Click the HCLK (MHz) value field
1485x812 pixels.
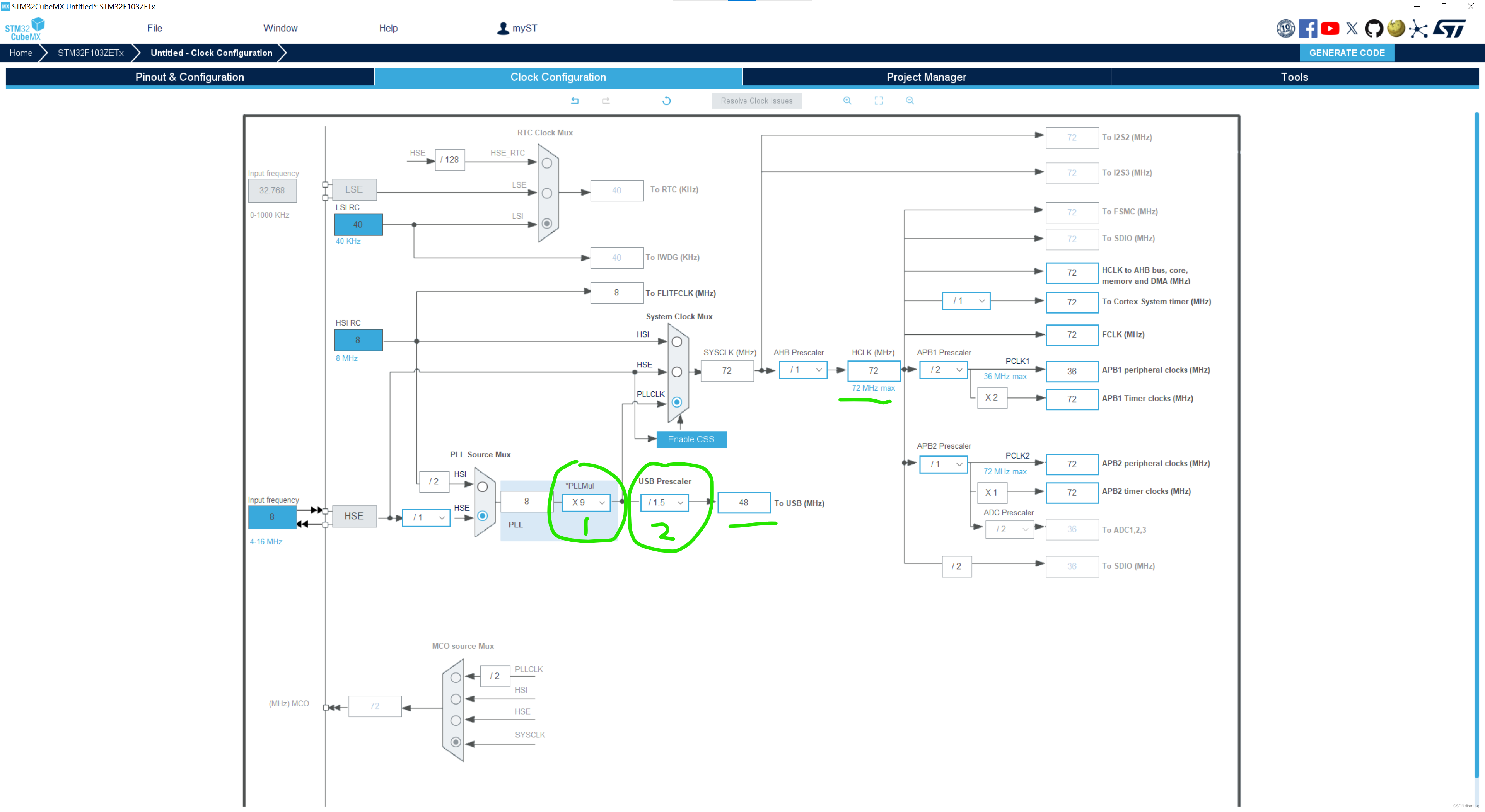coord(873,370)
